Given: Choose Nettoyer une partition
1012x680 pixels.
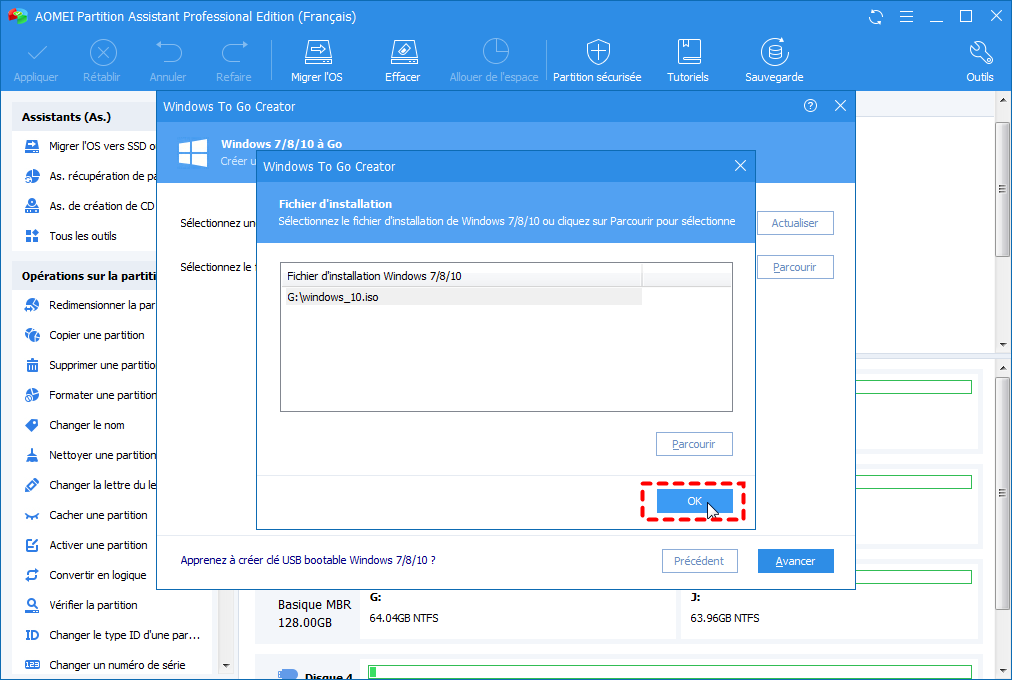Looking at the screenshot, I should [90, 455].
